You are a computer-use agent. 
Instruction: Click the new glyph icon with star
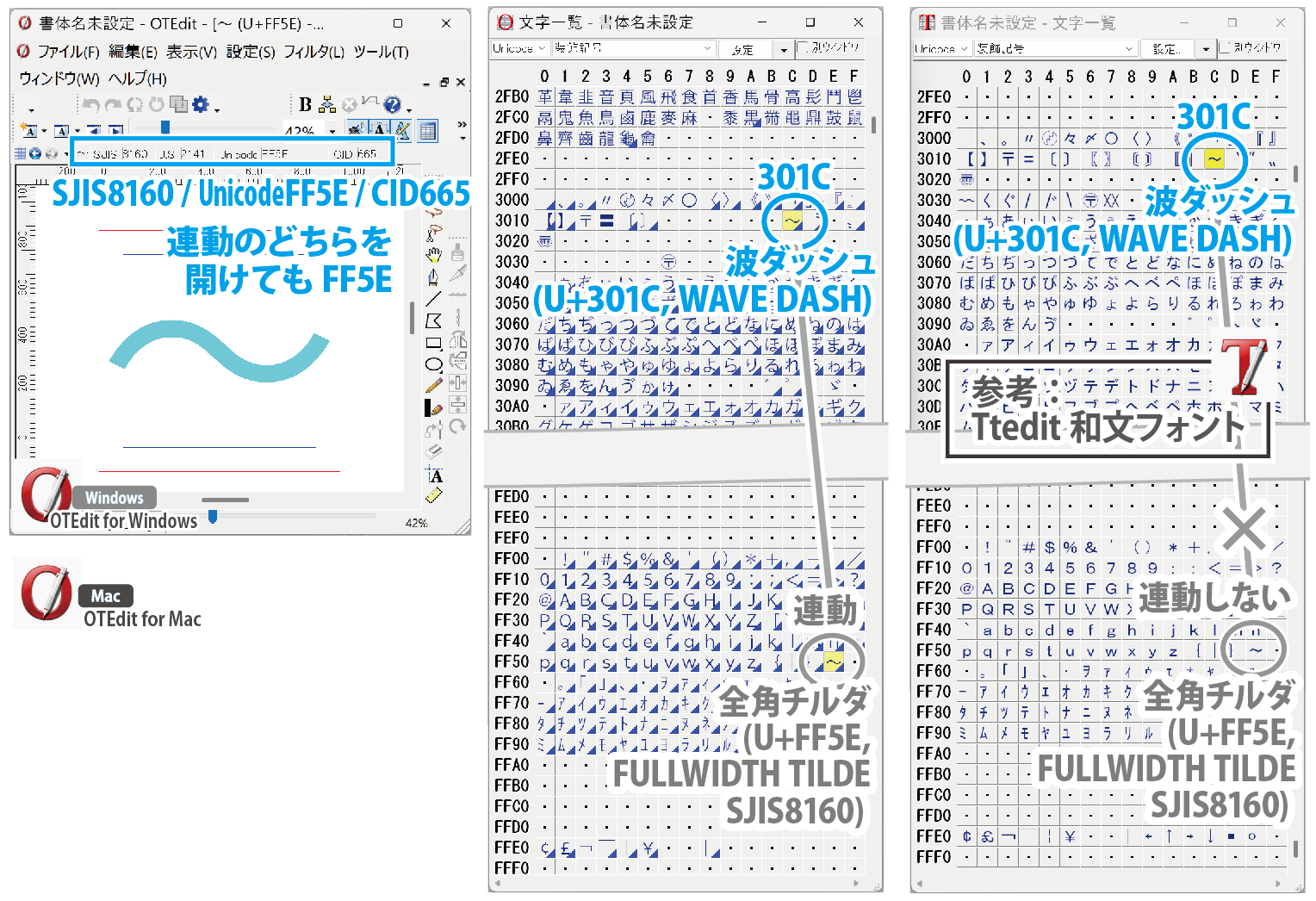click(x=30, y=130)
